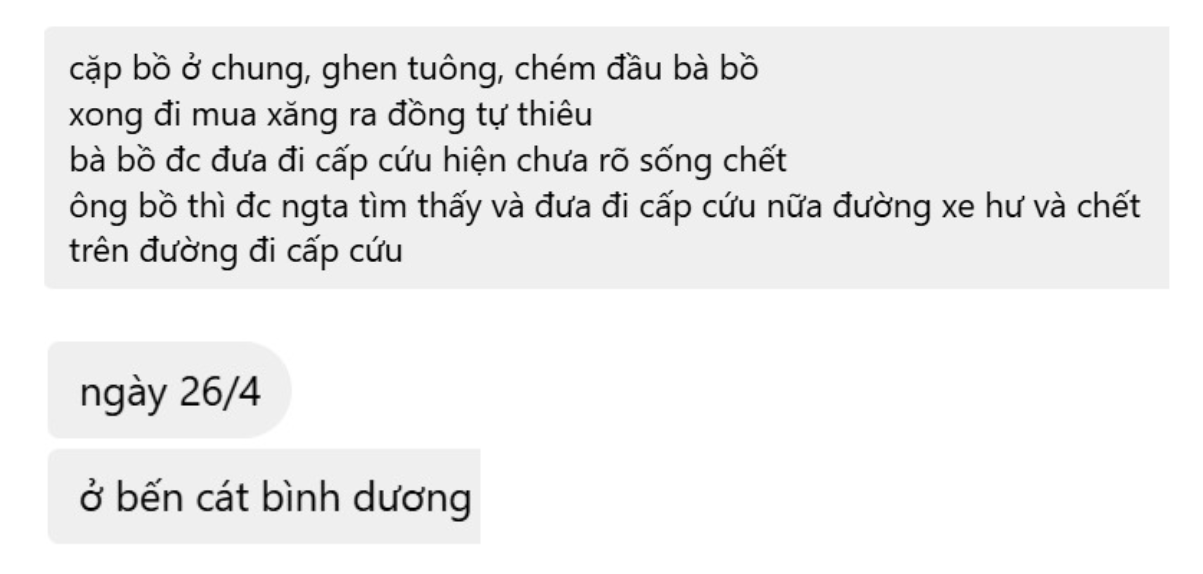Screen dimensions: 1203x574
Task: Click the line starting 'bà bồ đc đưa đi'
Action: (428, 160)
